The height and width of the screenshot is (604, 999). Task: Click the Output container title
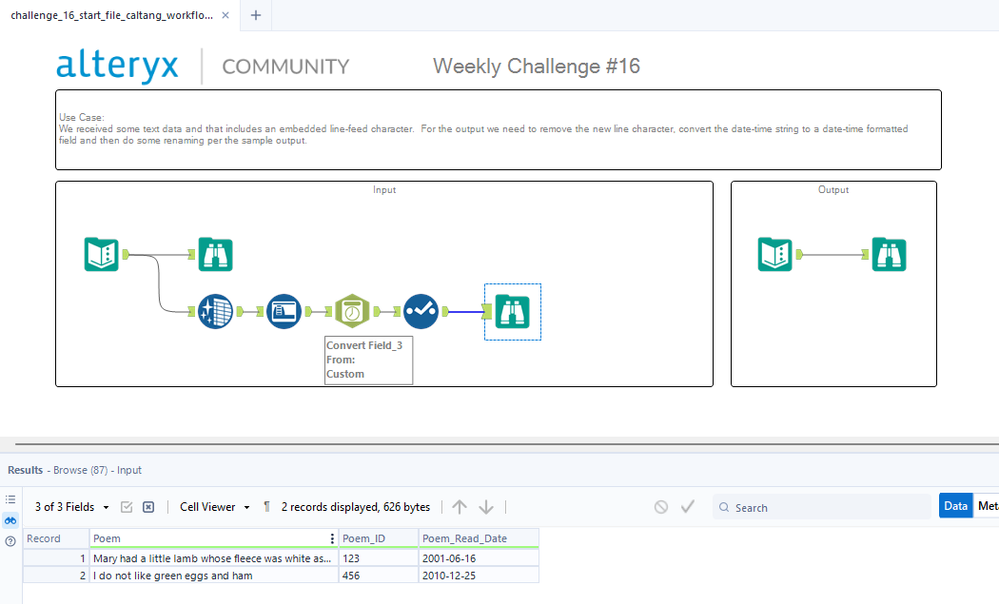tap(833, 190)
